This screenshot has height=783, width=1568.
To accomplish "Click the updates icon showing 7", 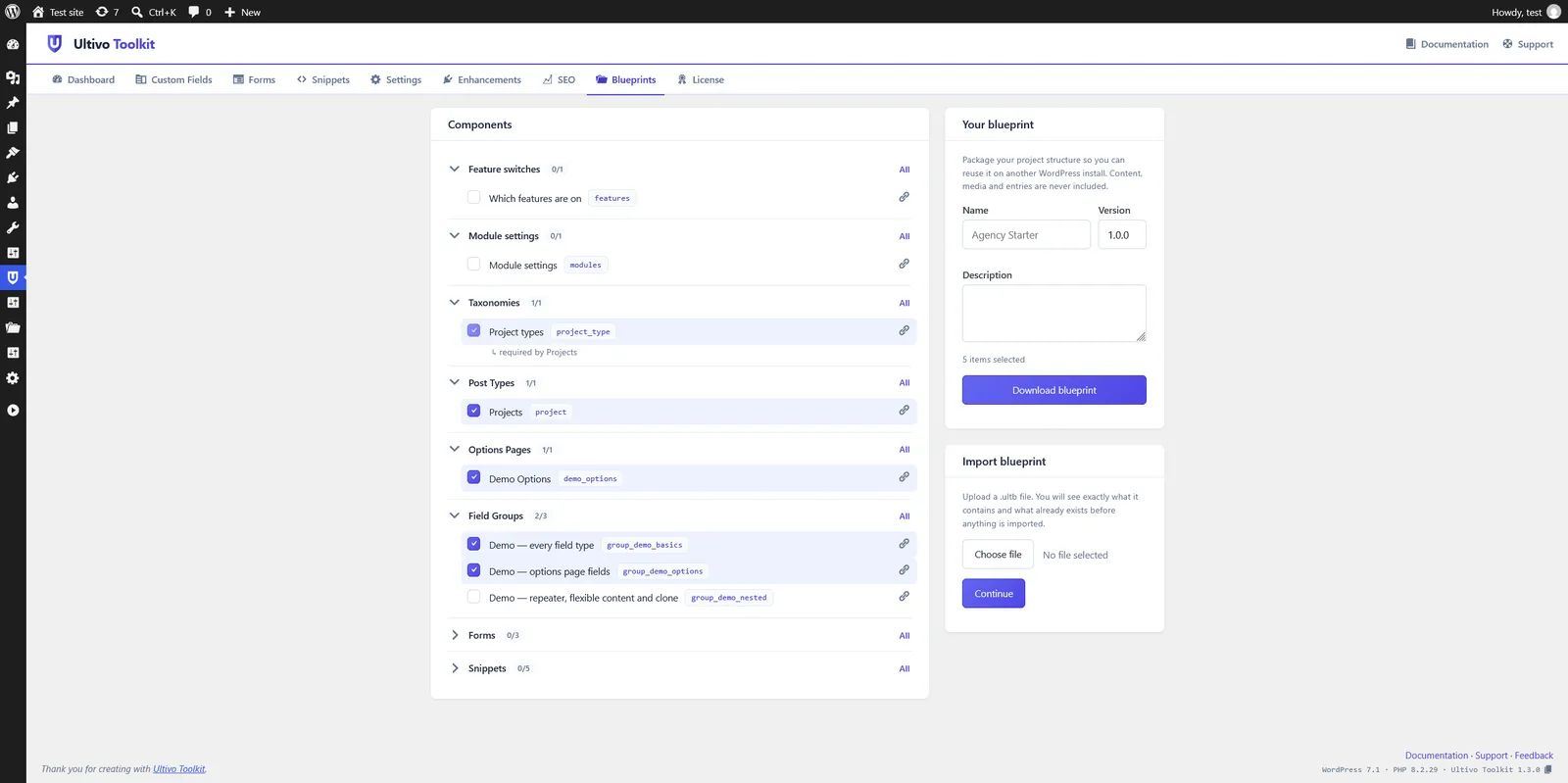I will click(107, 12).
